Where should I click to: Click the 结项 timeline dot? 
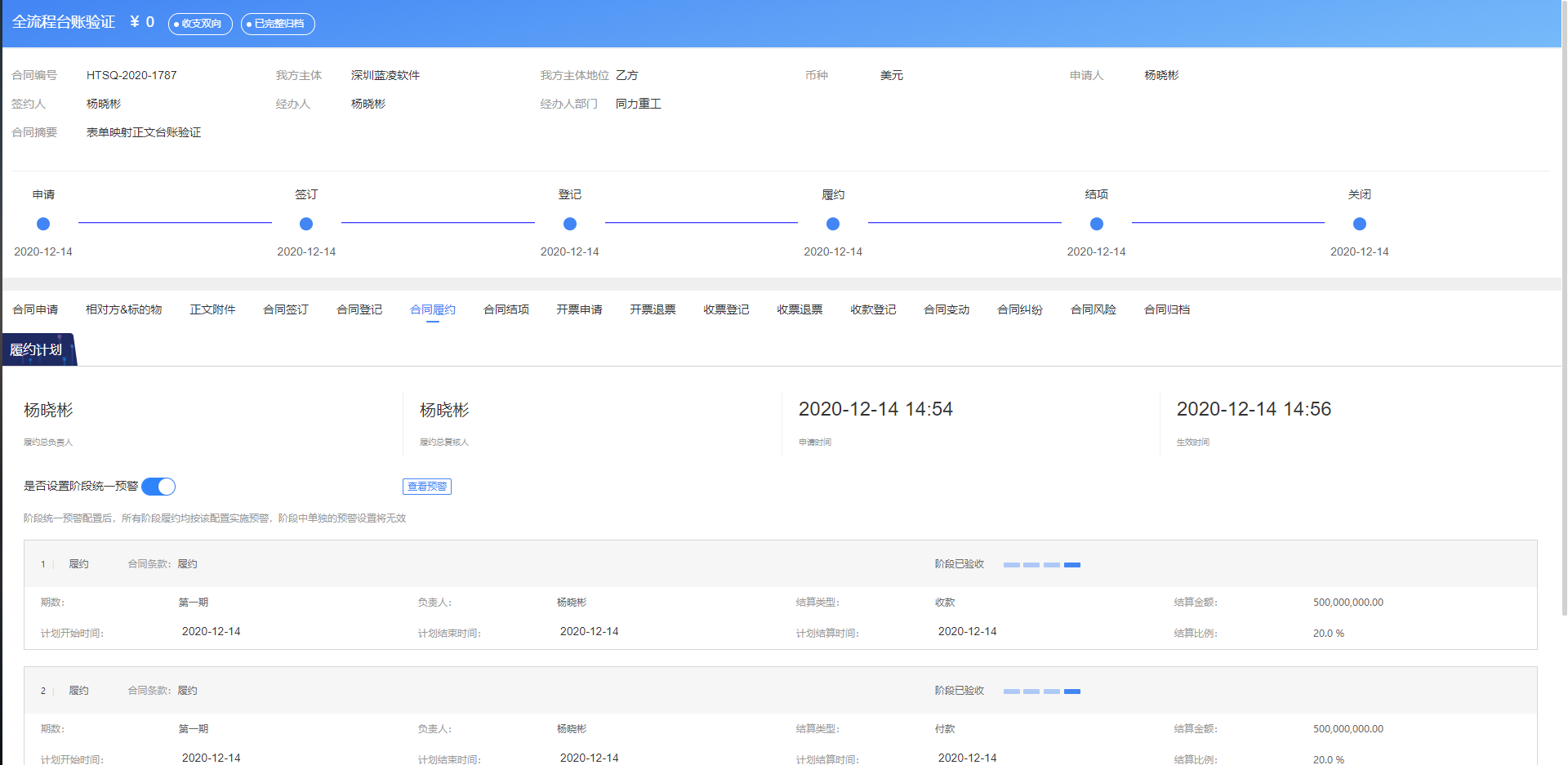(x=1097, y=224)
